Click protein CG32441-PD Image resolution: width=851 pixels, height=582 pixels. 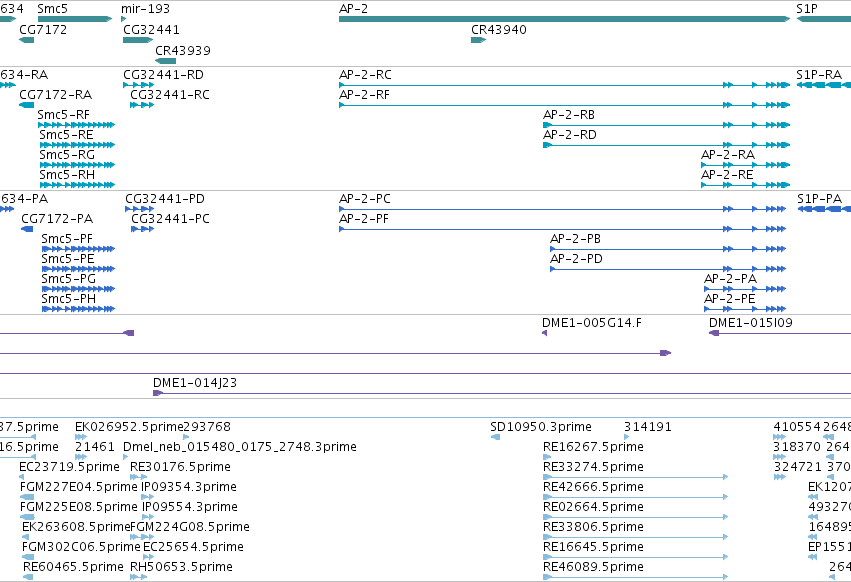point(140,209)
